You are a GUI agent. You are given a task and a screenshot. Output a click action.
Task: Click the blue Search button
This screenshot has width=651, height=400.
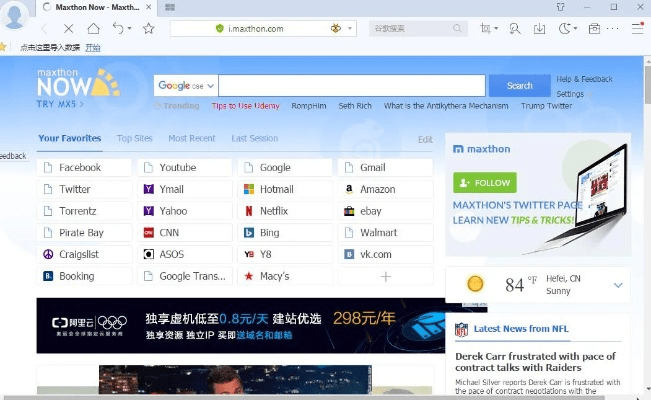[519, 86]
